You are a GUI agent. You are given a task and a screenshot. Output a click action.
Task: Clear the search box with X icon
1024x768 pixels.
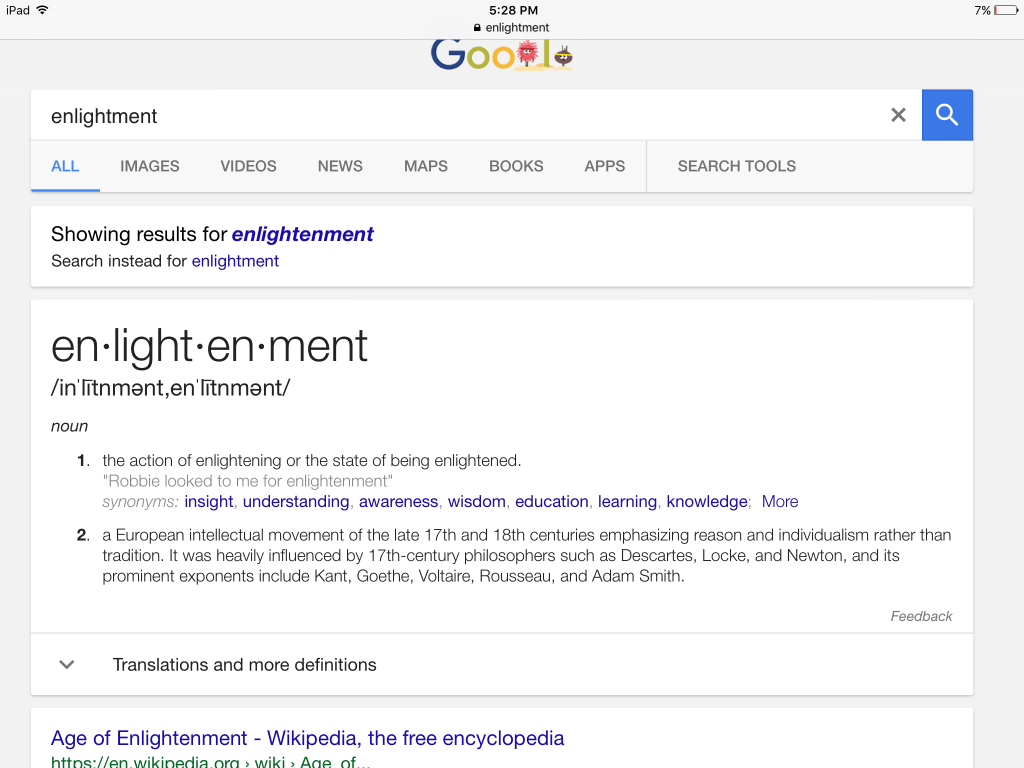(899, 115)
